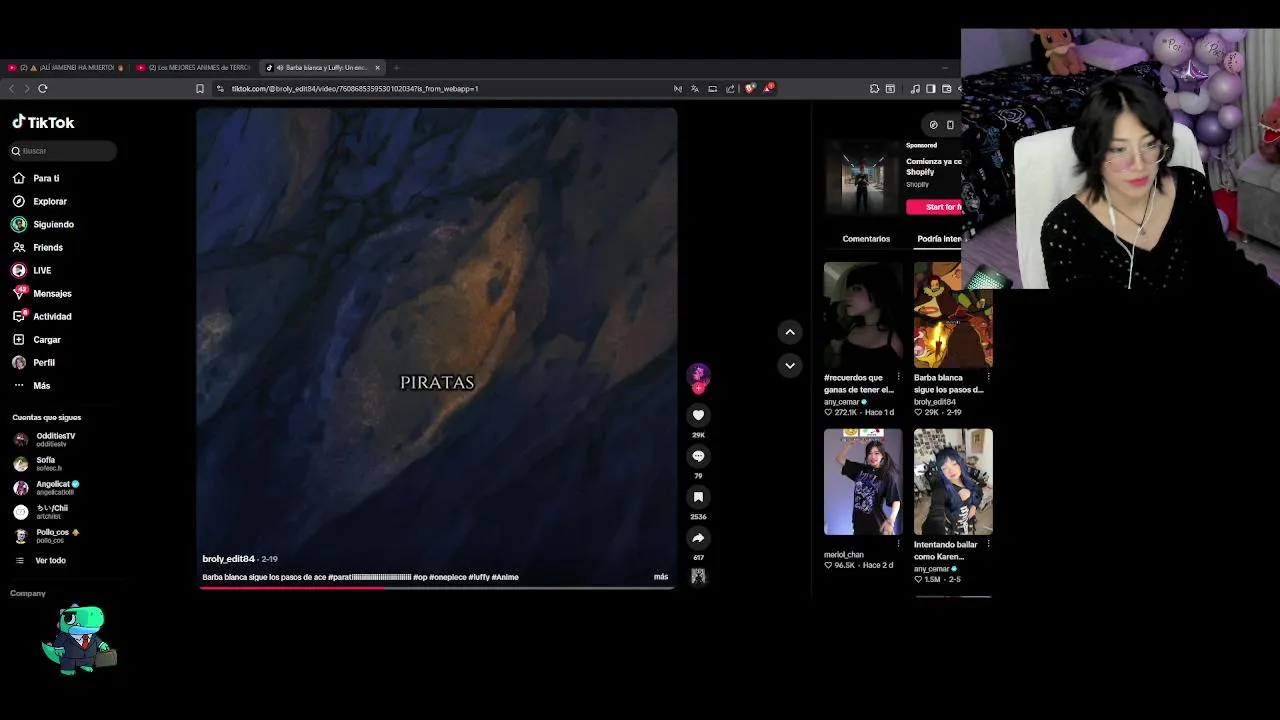Open creator avatar beside video
Viewport: 1280px width, 720px height.
point(698,375)
